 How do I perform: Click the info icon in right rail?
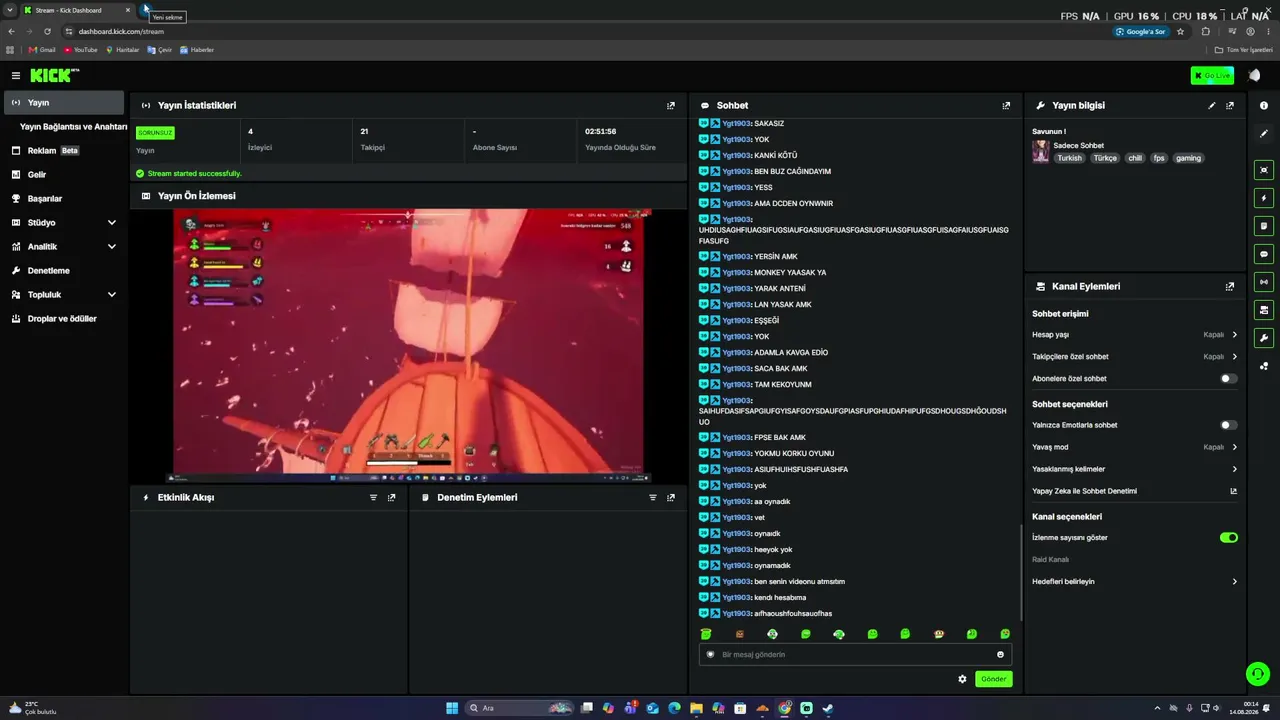pyautogui.click(x=1264, y=105)
